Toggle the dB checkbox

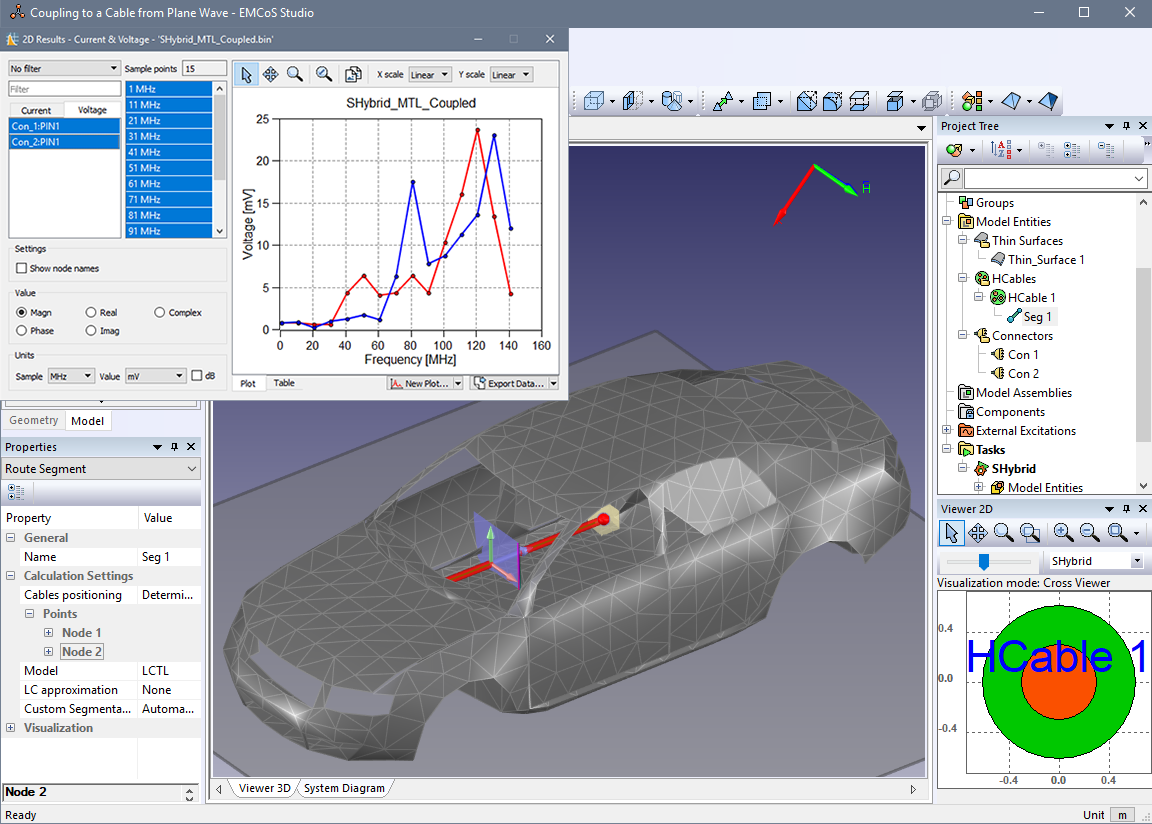click(x=196, y=376)
